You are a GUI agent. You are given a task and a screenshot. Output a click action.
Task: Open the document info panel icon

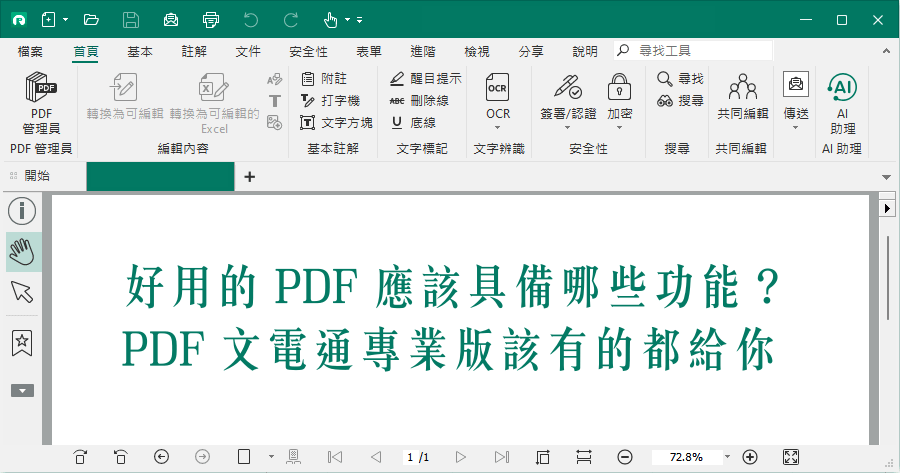point(22,211)
